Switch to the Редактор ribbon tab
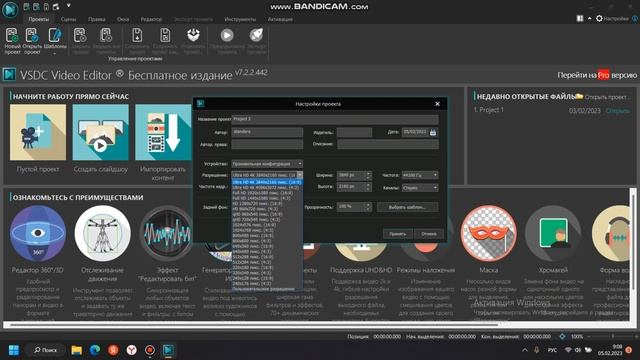Image resolution: width=640 pixels, height=360 pixels. [151, 19]
